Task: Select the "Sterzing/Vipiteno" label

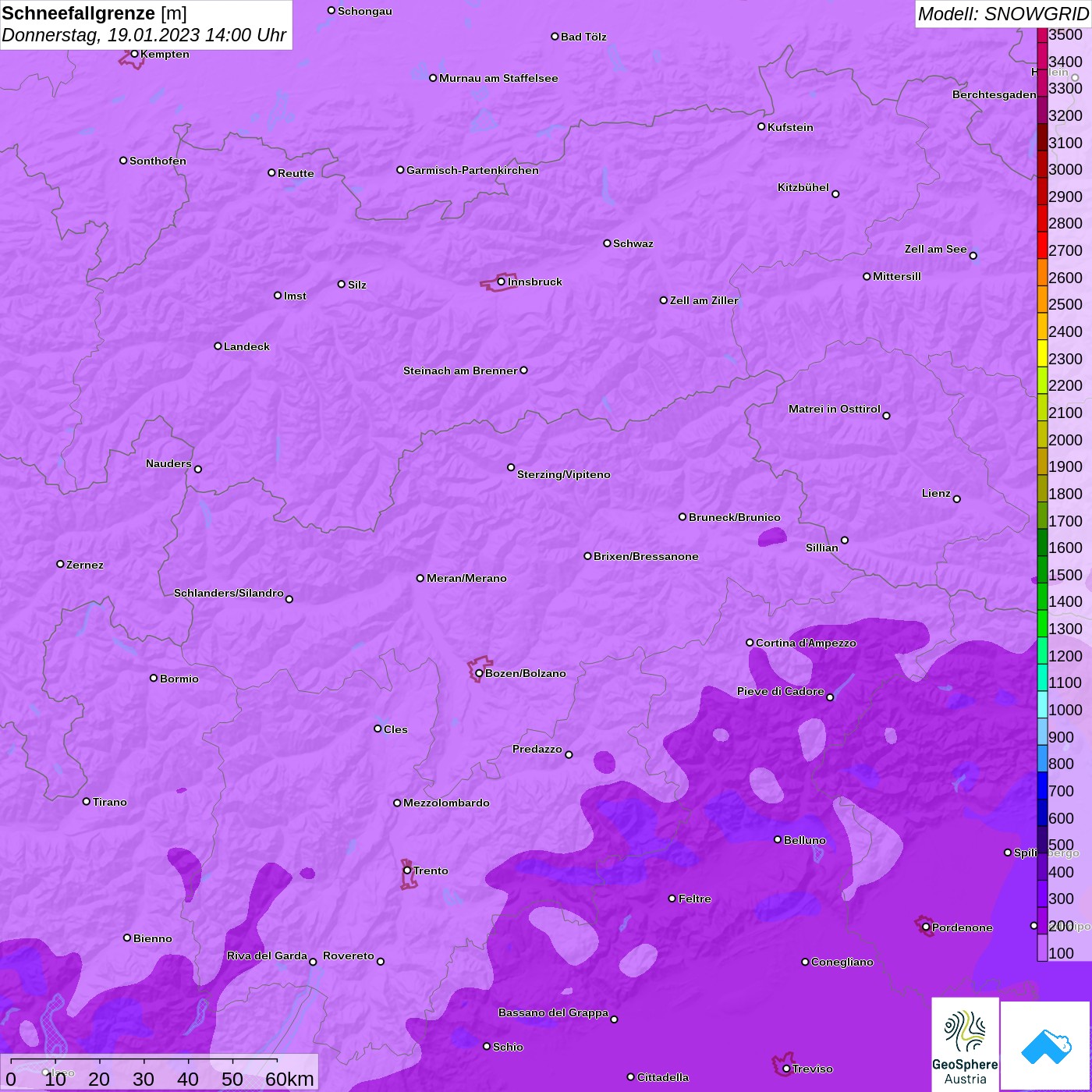Action: click(564, 474)
